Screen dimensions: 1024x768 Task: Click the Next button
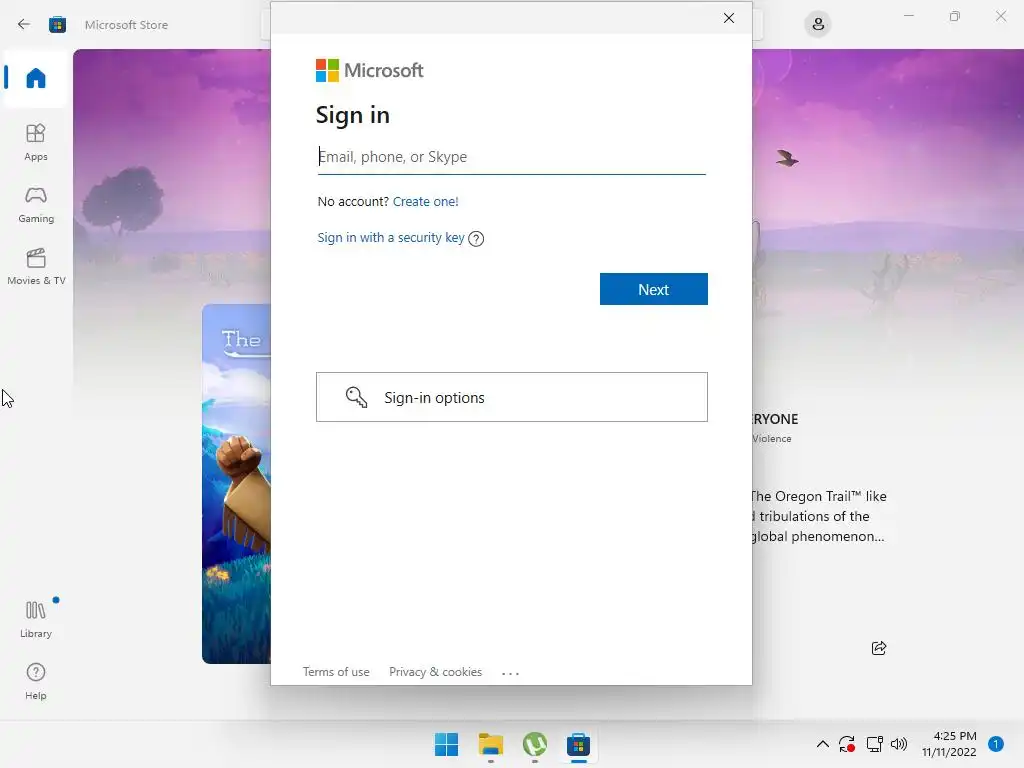coord(654,289)
